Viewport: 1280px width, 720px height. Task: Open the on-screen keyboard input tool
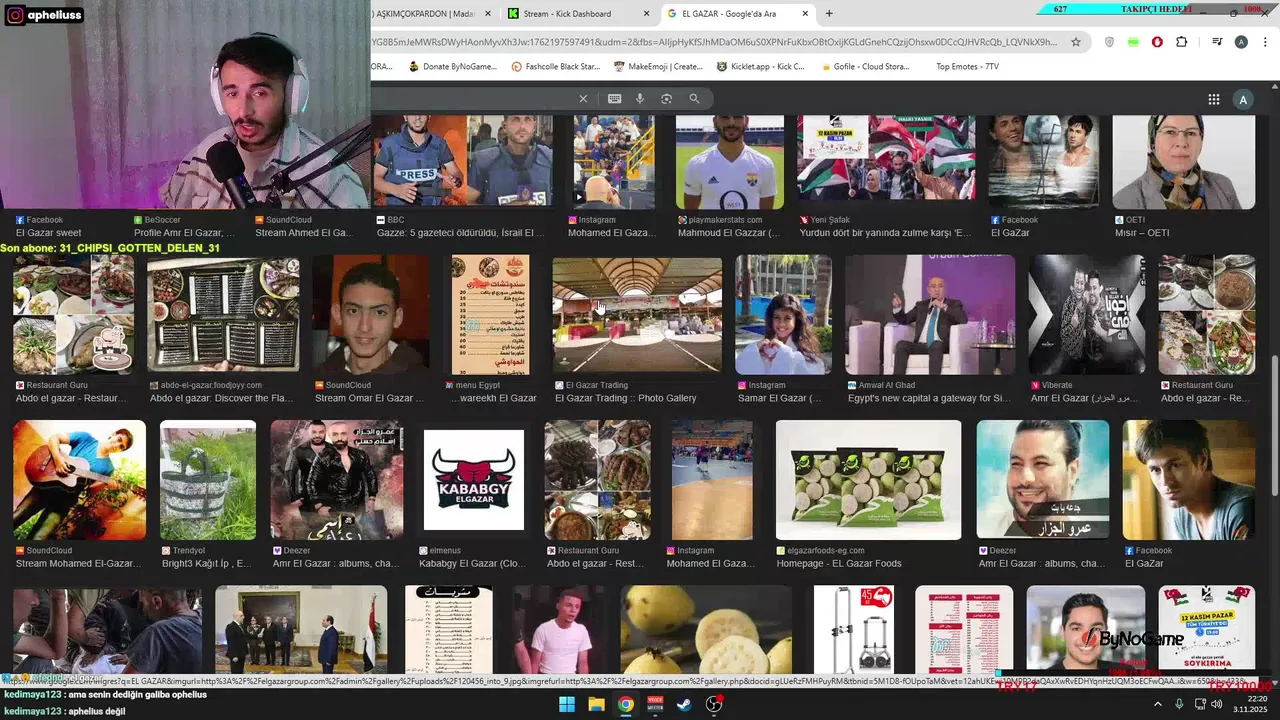click(x=614, y=98)
